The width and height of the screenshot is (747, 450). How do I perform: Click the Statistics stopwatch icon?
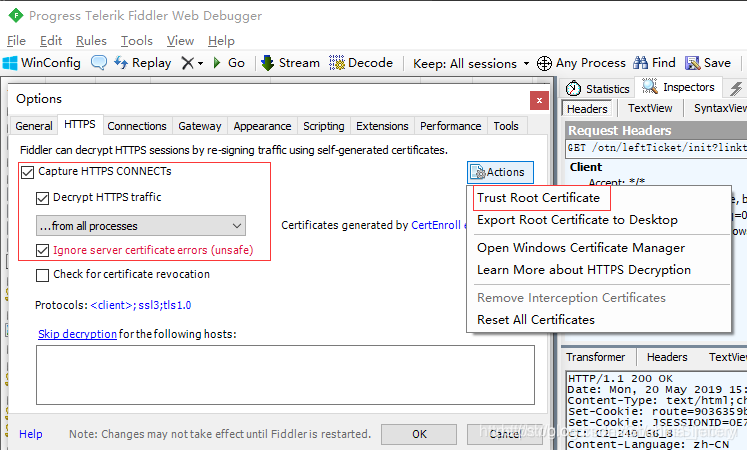pos(573,88)
